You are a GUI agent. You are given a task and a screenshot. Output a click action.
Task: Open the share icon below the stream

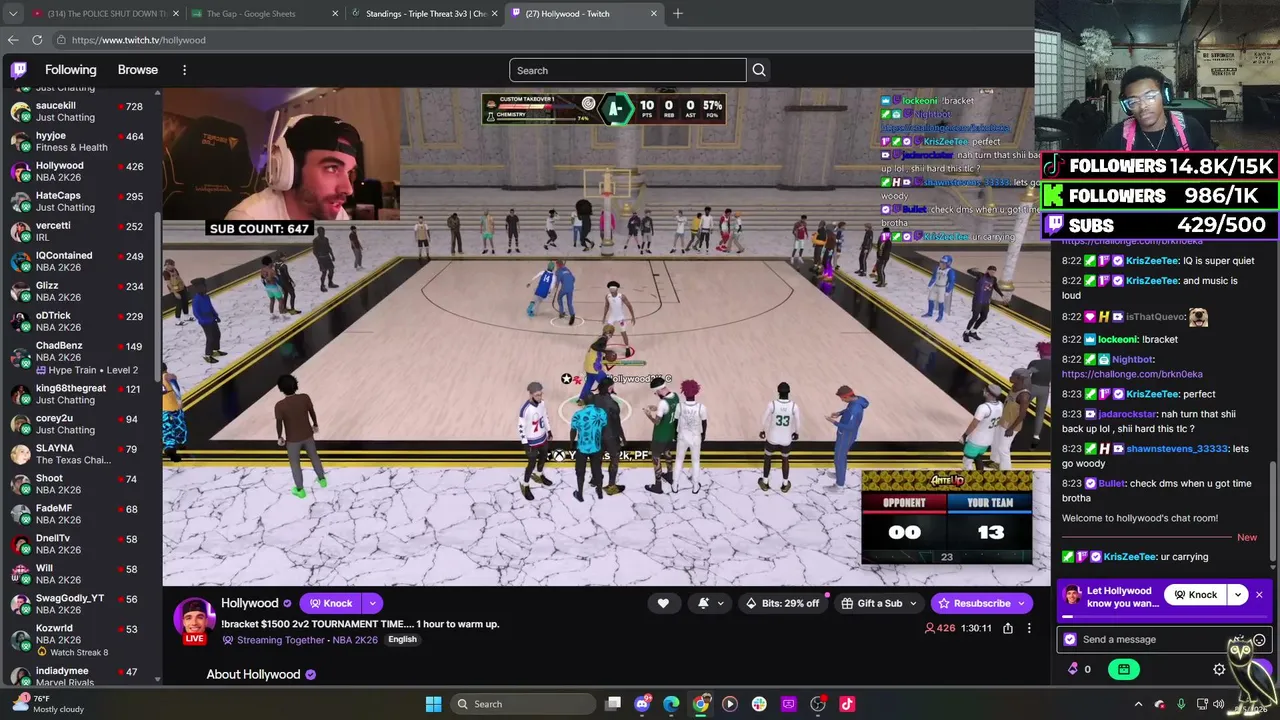[1008, 628]
